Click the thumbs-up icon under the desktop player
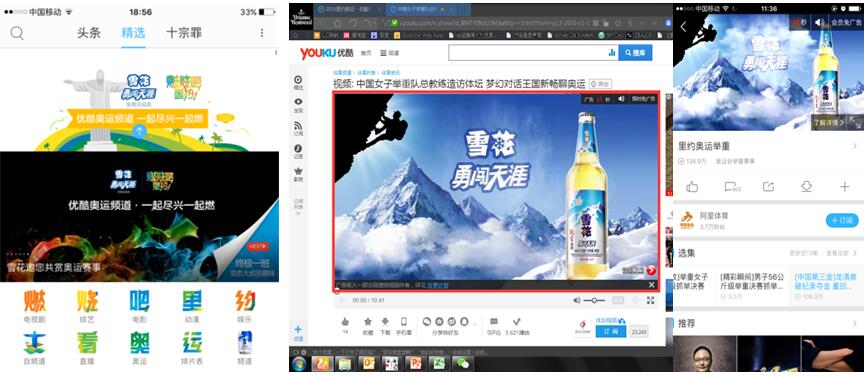Image resolution: width=868 pixels, height=376 pixels. (345, 321)
